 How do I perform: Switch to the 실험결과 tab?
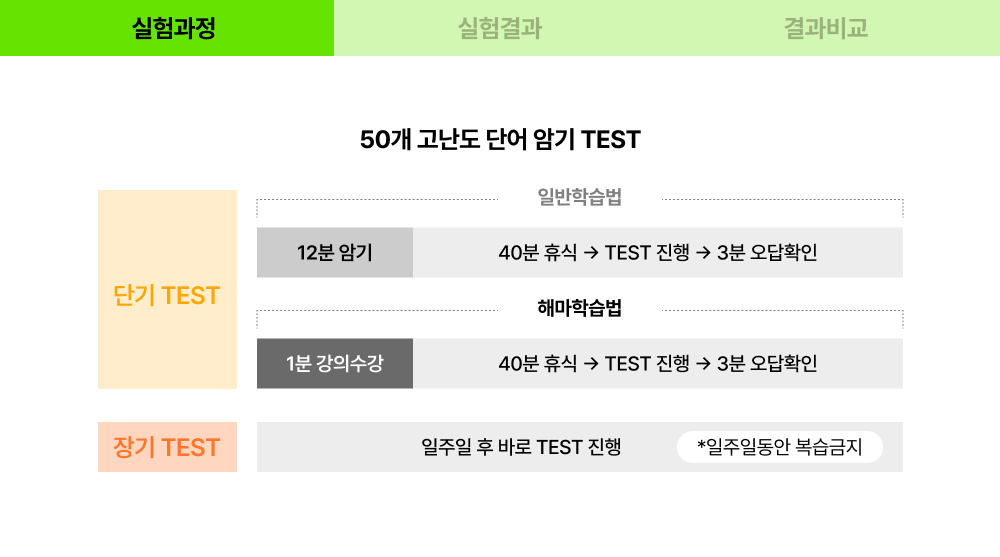coord(500,28)
